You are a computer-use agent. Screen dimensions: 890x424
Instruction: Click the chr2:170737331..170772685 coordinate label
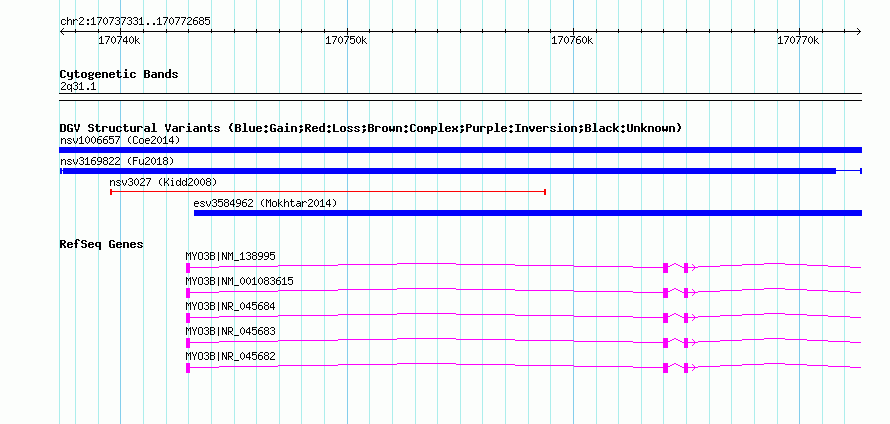[x=135, y=22]
